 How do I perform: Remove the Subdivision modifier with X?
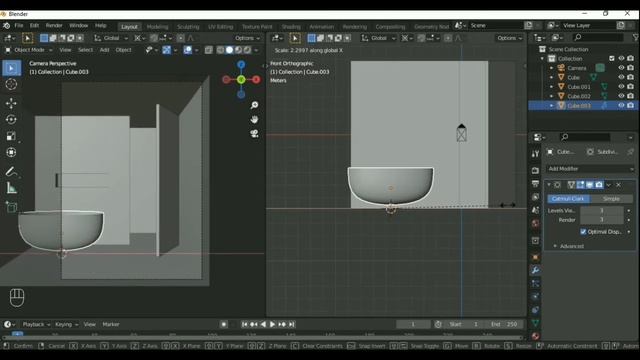coord(619,185)
